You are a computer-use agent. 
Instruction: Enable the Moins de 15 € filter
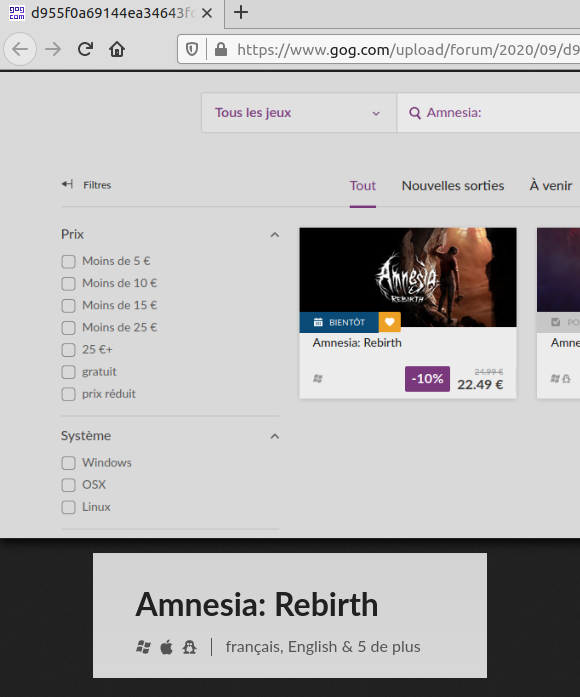tap(68, 306)
